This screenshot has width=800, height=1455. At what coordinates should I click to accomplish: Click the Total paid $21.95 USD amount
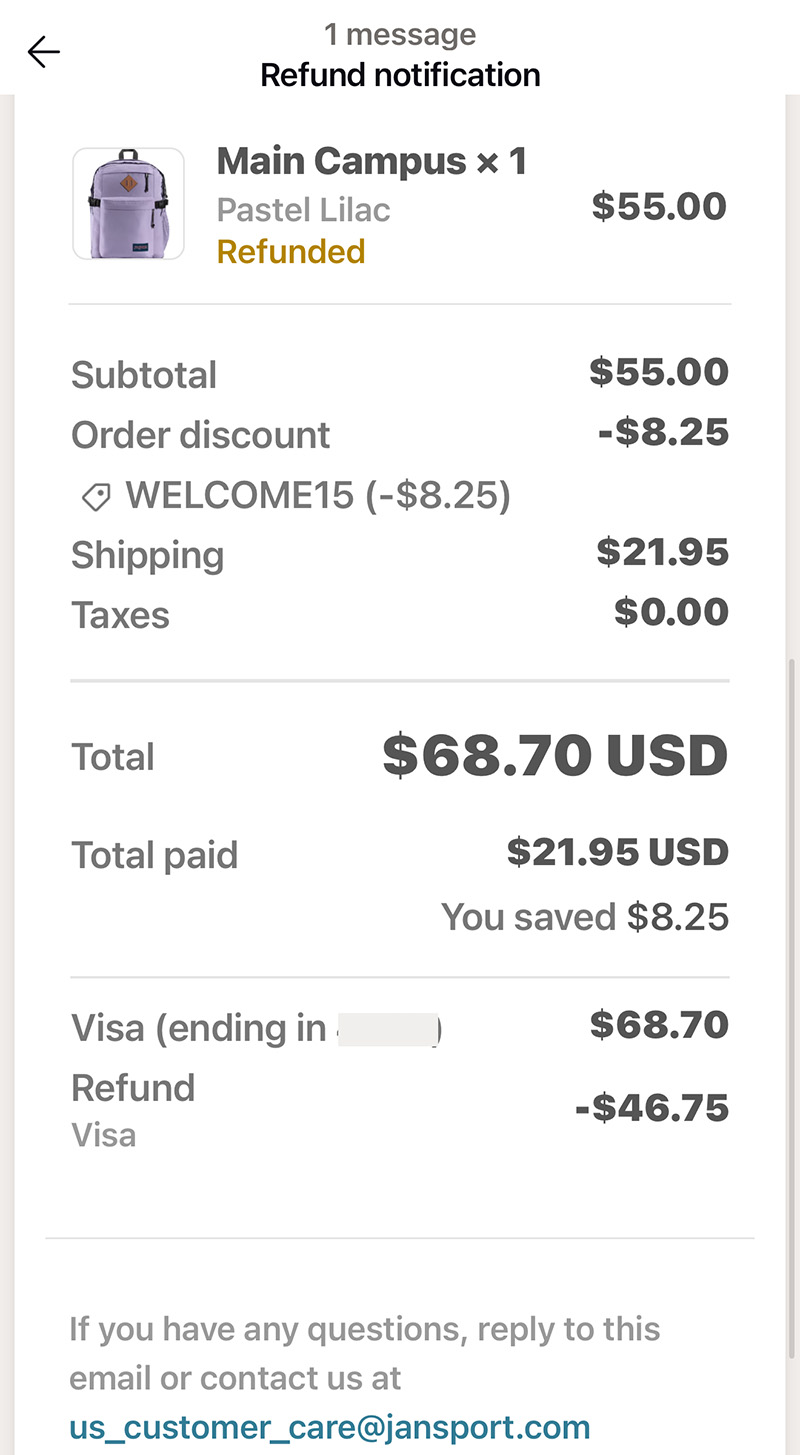tap(618, 852)
